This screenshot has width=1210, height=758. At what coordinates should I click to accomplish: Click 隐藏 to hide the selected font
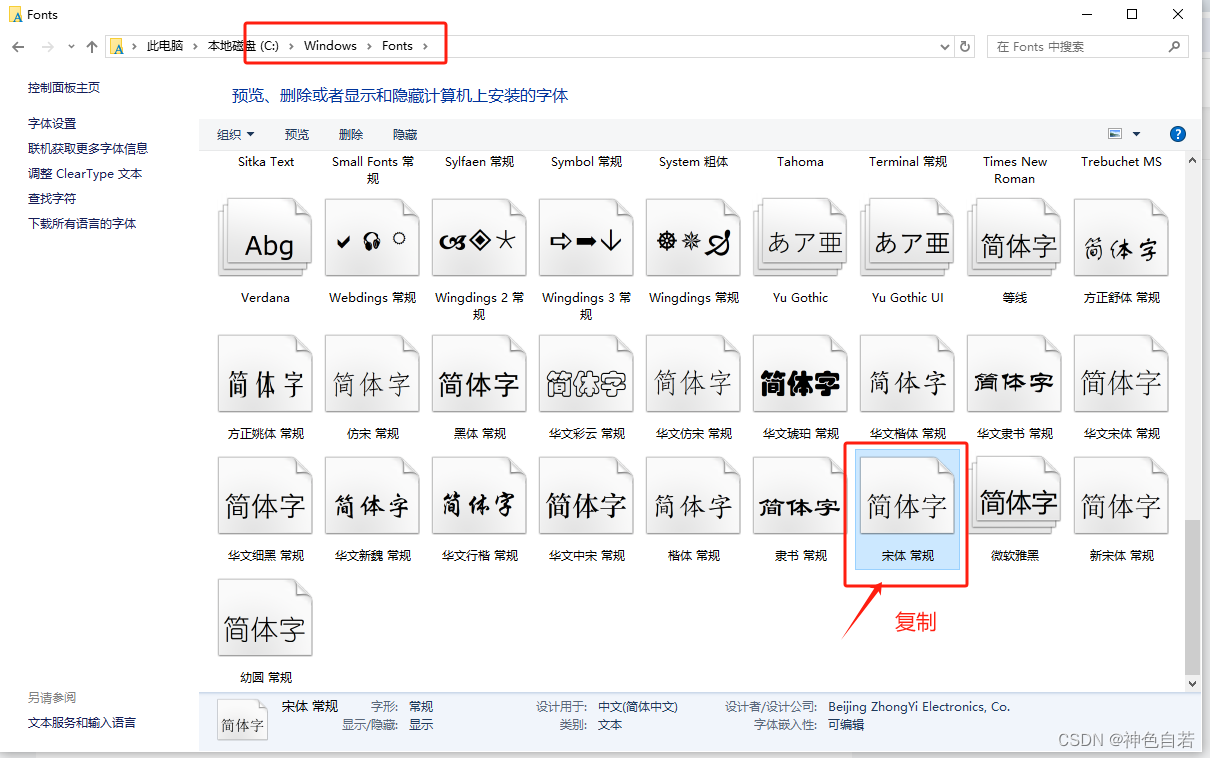tap(405, 133)
